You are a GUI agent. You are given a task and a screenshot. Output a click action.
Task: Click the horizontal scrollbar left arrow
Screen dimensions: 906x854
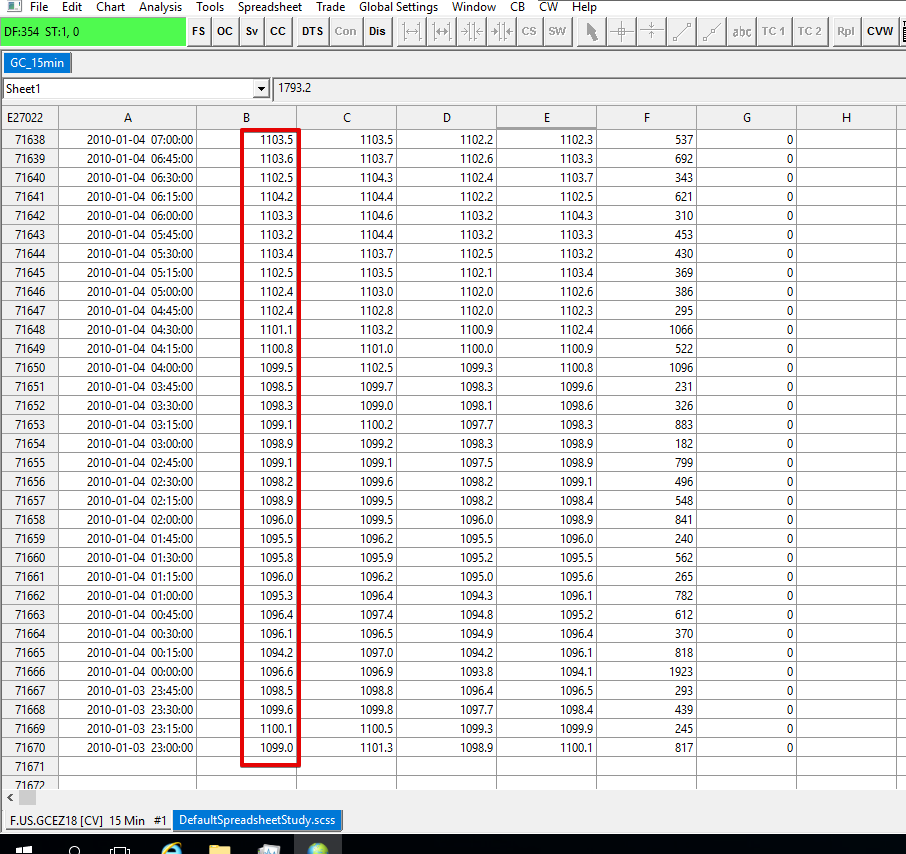(x=10, y=798)
